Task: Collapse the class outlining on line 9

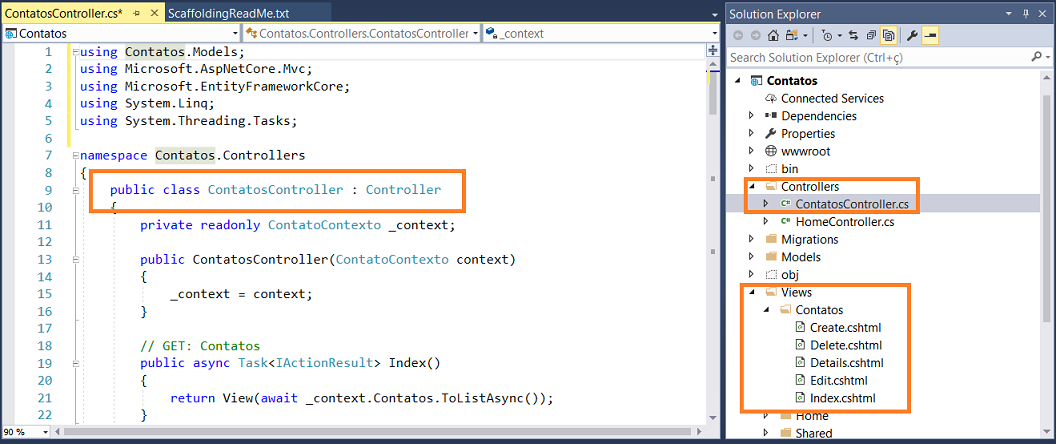Action: (x=75, y=191)
